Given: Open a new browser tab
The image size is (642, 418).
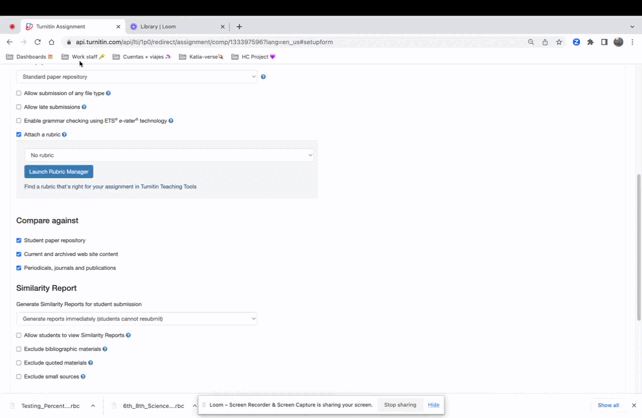Looking at the screenshot, I should click(239, 27).
